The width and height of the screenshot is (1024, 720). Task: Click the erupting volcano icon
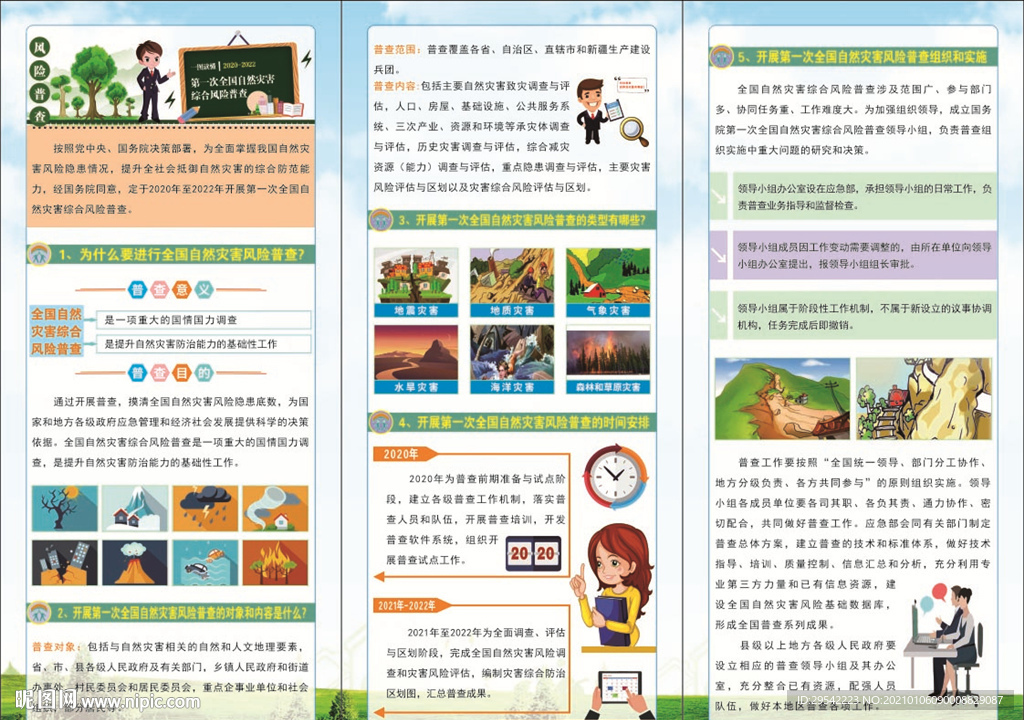[135, 563]
